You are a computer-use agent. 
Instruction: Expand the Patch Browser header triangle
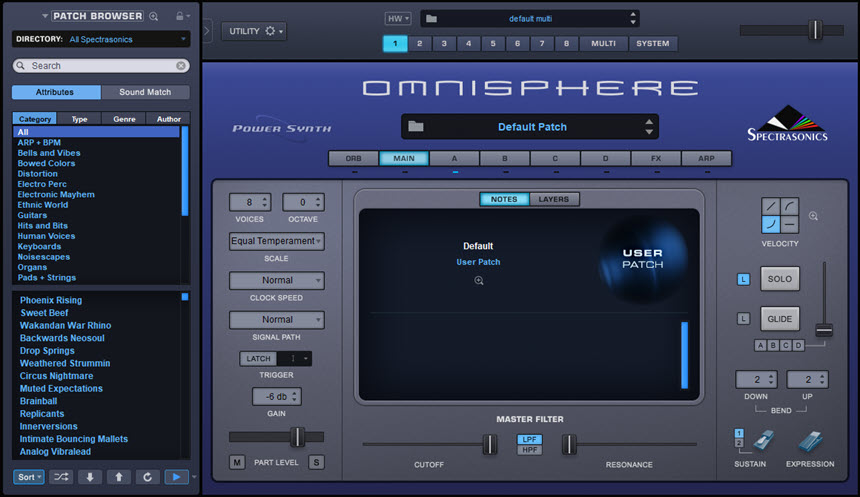[45, 16]
